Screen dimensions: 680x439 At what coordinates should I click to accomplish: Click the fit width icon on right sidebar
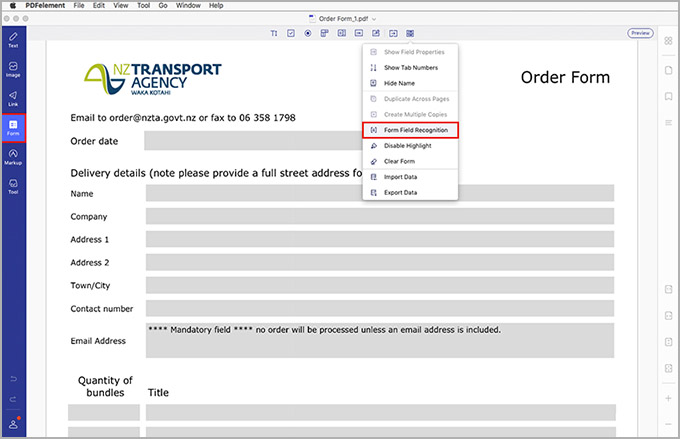tap(668, 316)
